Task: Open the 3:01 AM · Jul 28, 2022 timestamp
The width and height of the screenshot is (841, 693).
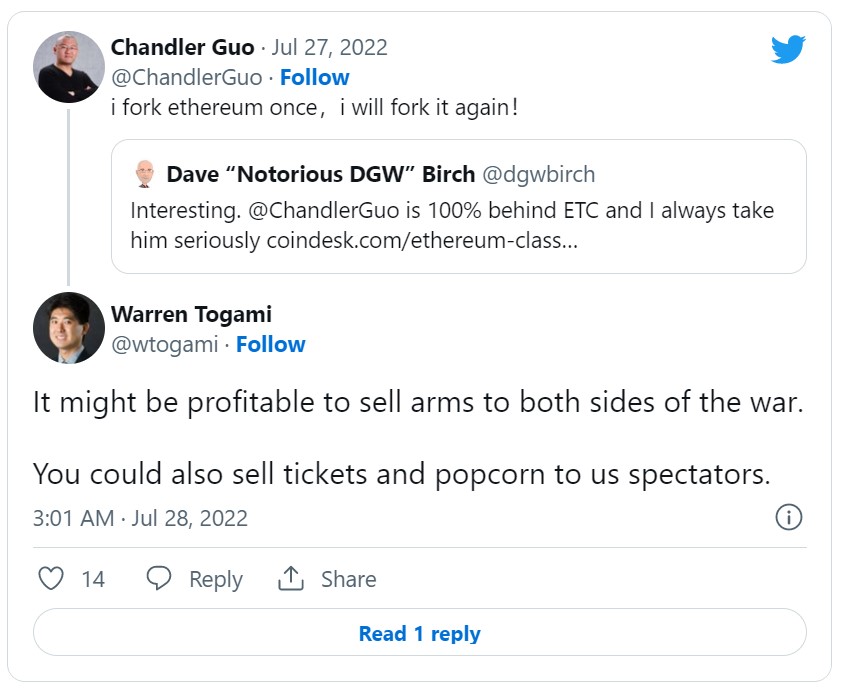Action: tap(140, 518)
